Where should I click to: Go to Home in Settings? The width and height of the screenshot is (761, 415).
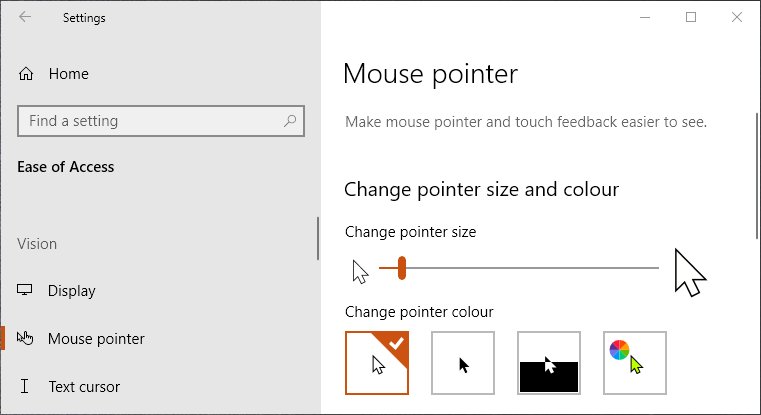coord(68,74)
